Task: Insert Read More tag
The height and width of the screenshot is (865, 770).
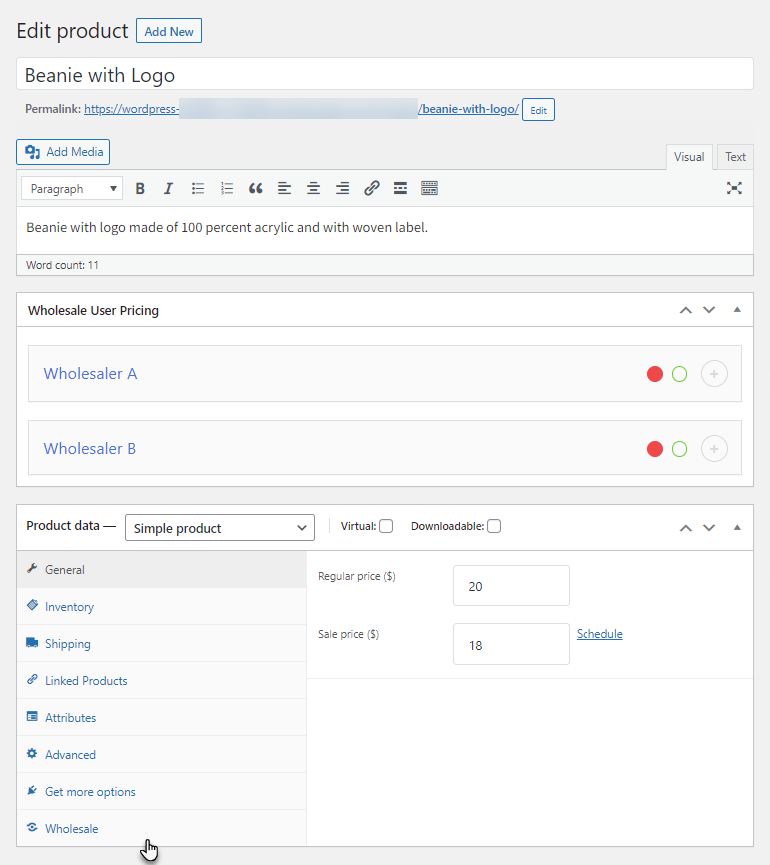Action: click(400, 189)
